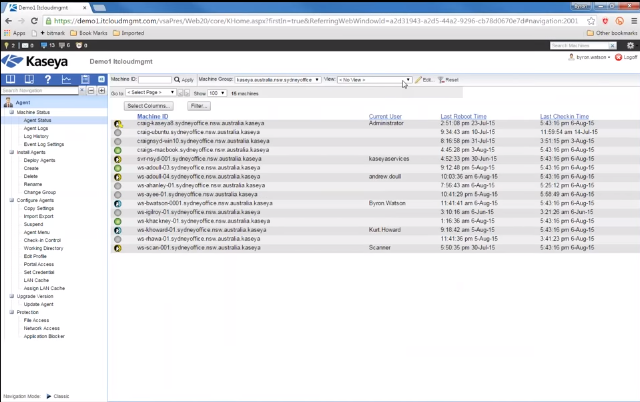640x402 pixels.
Task: Toggle Classic navigation mode
Action: [47, 396]
